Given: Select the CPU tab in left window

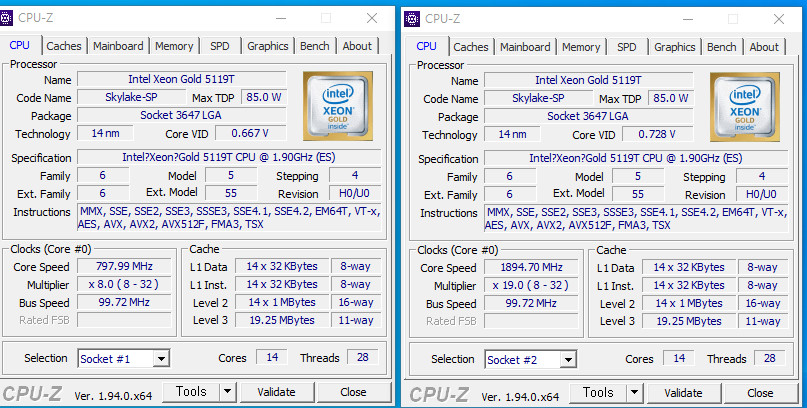Looking at the screenshot, I should (20, 45).
